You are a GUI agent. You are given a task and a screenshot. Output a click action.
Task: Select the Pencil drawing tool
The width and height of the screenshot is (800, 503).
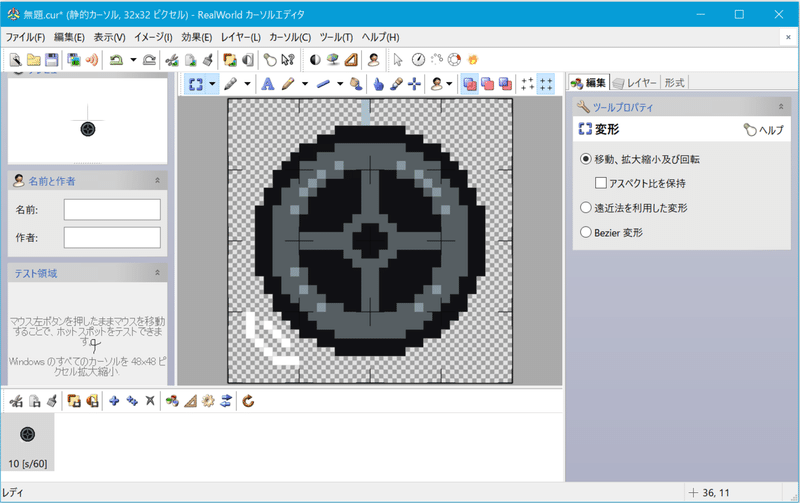pos(288,84)
